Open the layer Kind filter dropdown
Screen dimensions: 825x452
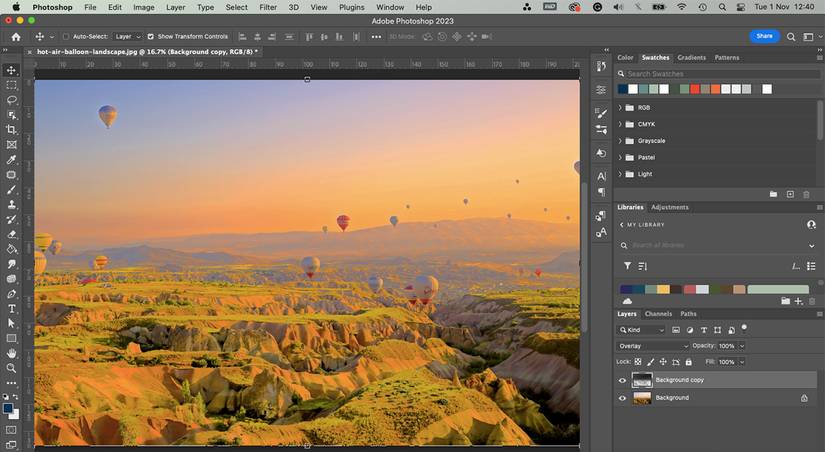point(641,330)
